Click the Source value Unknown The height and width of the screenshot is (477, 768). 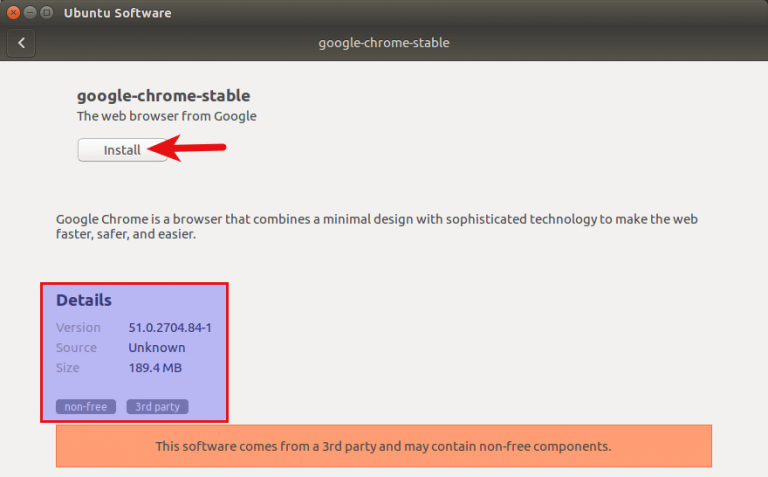[x=157, y=347]
